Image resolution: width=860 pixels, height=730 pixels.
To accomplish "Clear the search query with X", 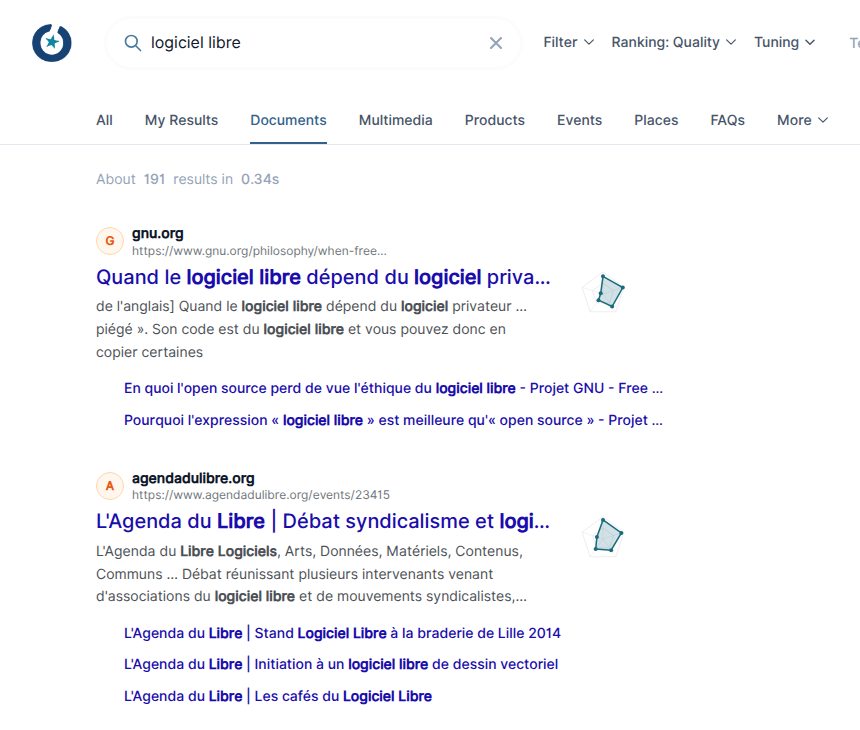I will 496,43.
